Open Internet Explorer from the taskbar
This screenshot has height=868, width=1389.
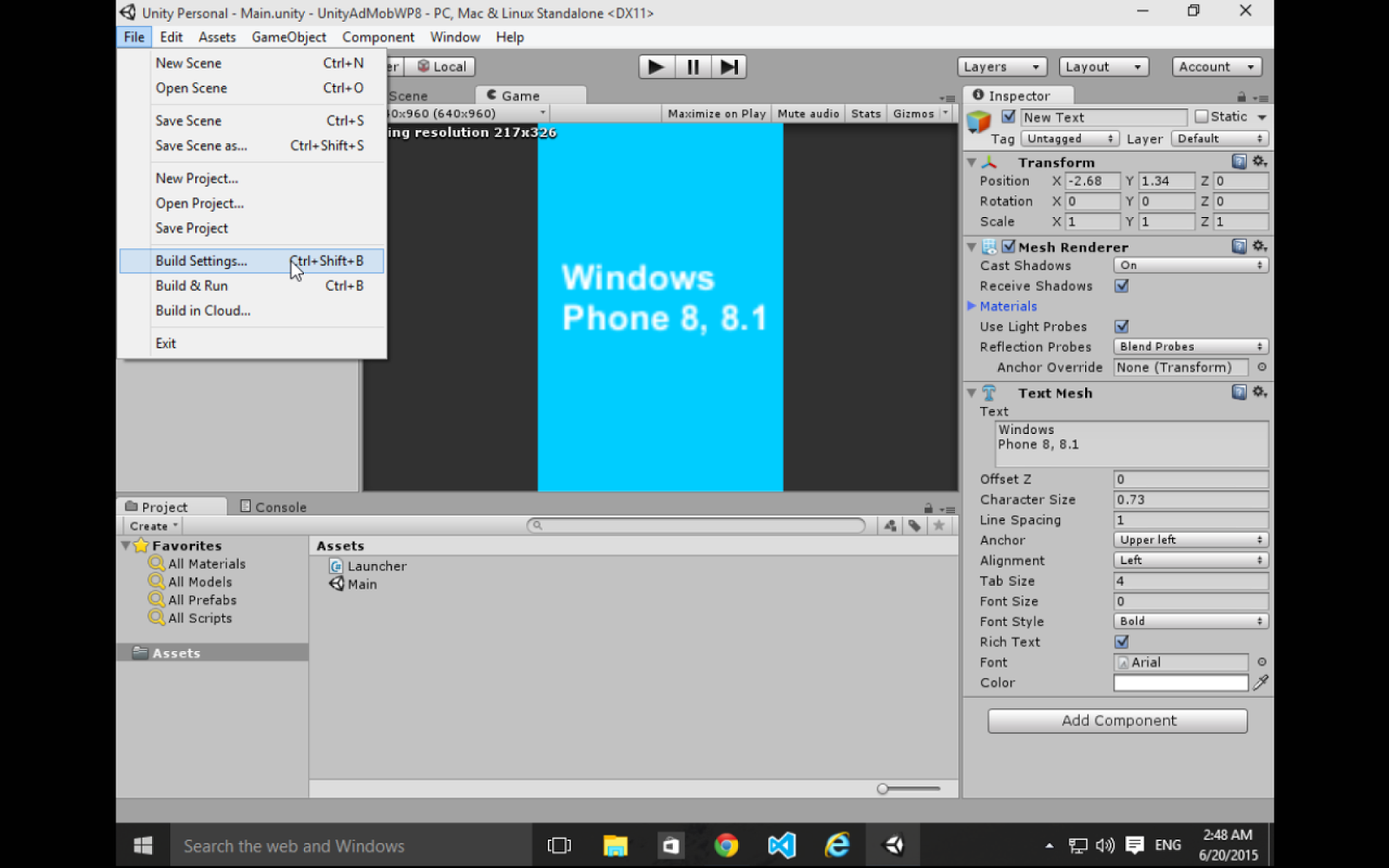pyautogui.click(x=837, y=845)
